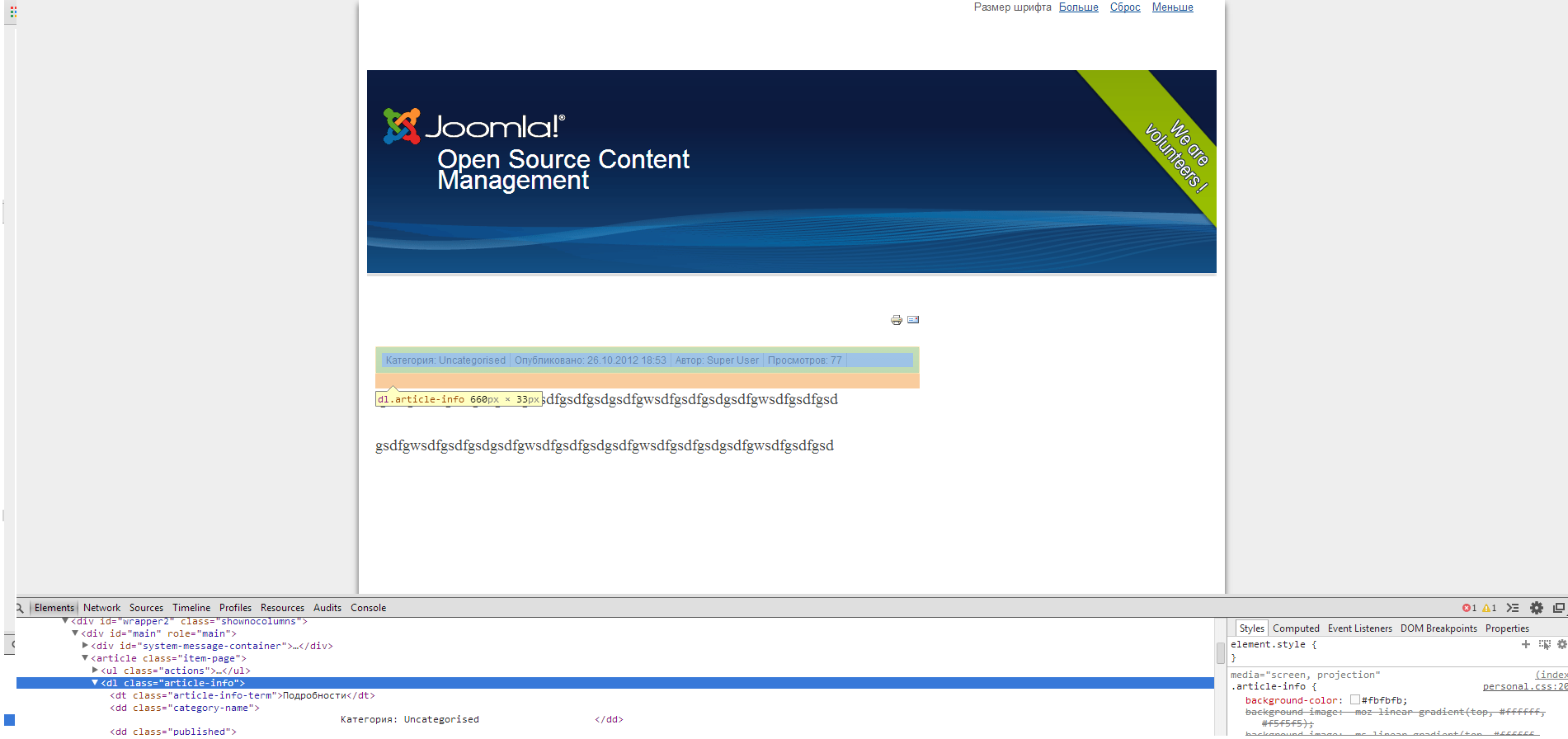Click the background-color property name
This screenshot has height=739, width=1568.
tap(1292, 700)
